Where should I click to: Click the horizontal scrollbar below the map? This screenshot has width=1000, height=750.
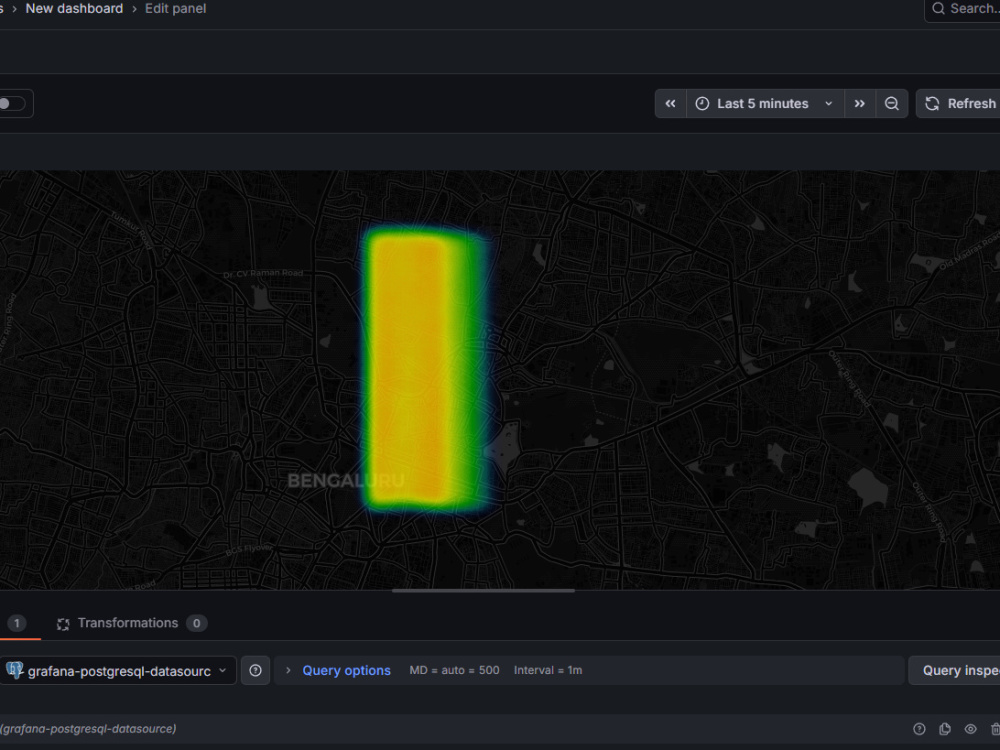tap(483, 591)
